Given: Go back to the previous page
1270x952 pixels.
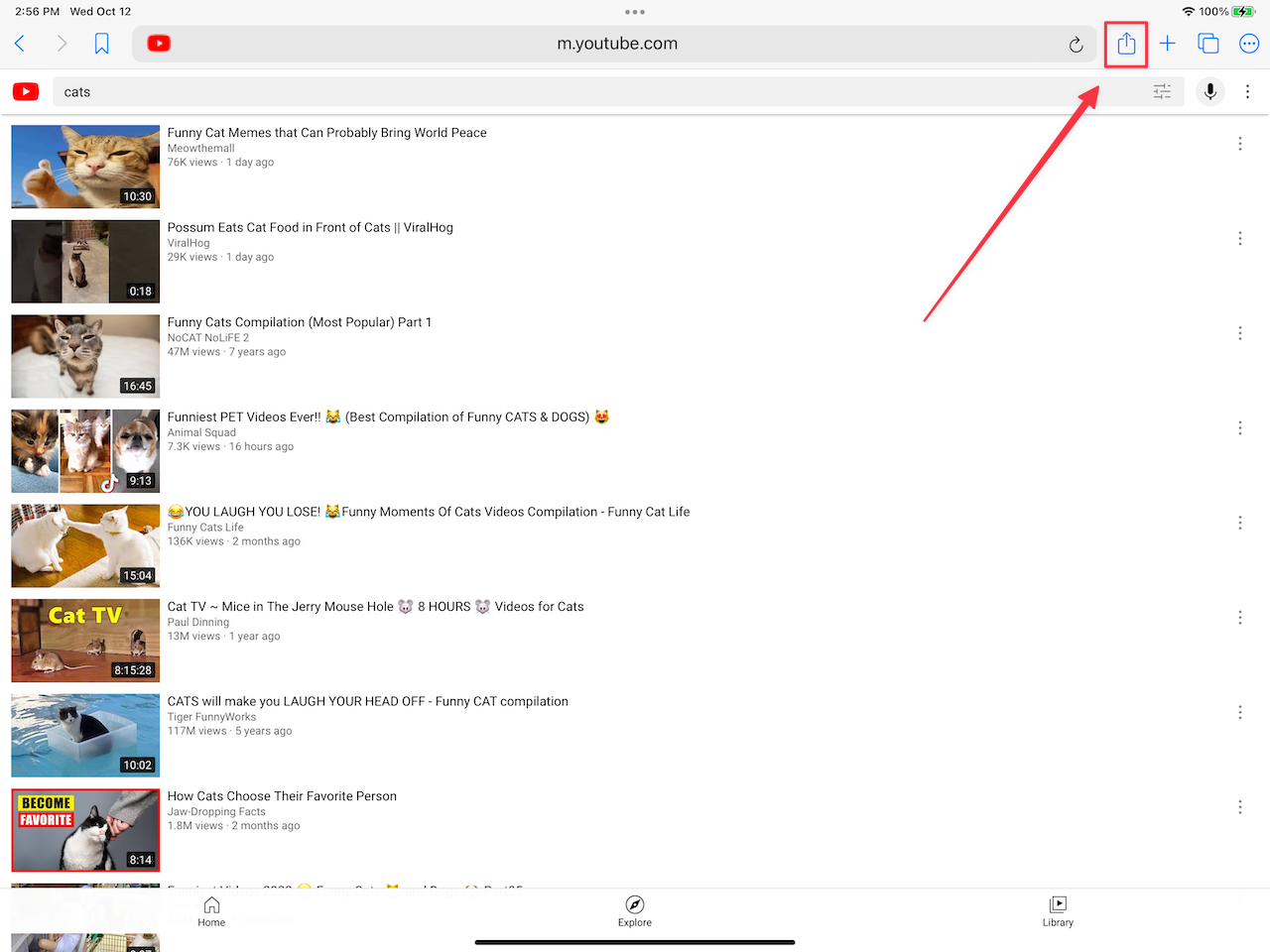Looking at the screenshot, I should [20, 44].
